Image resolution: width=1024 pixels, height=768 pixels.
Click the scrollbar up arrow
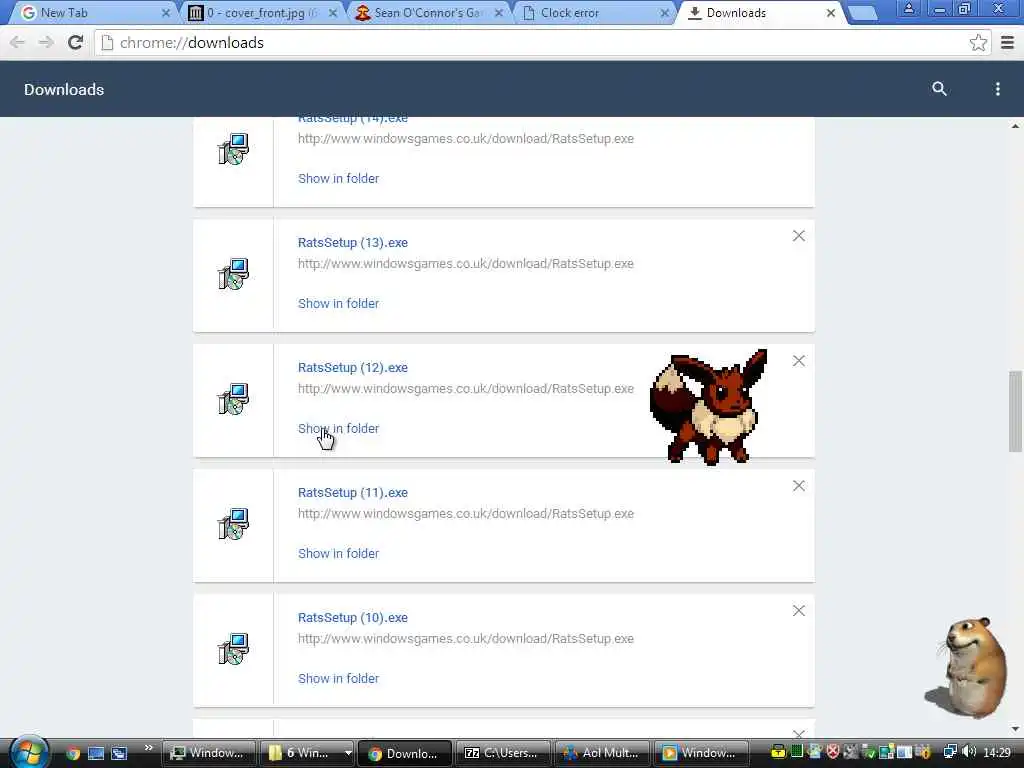click(x=1015, y=126)
